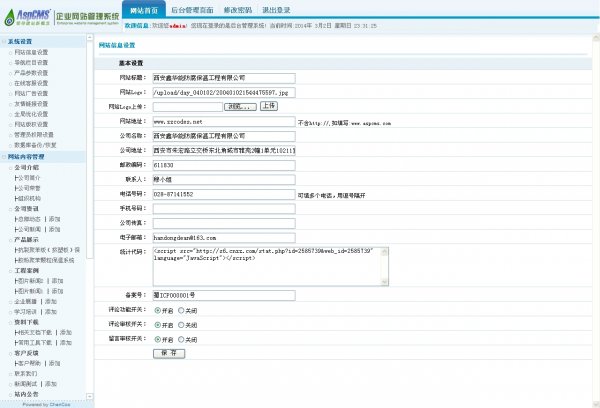Select 开启 for 评论功能开关

tap(157, 310)
